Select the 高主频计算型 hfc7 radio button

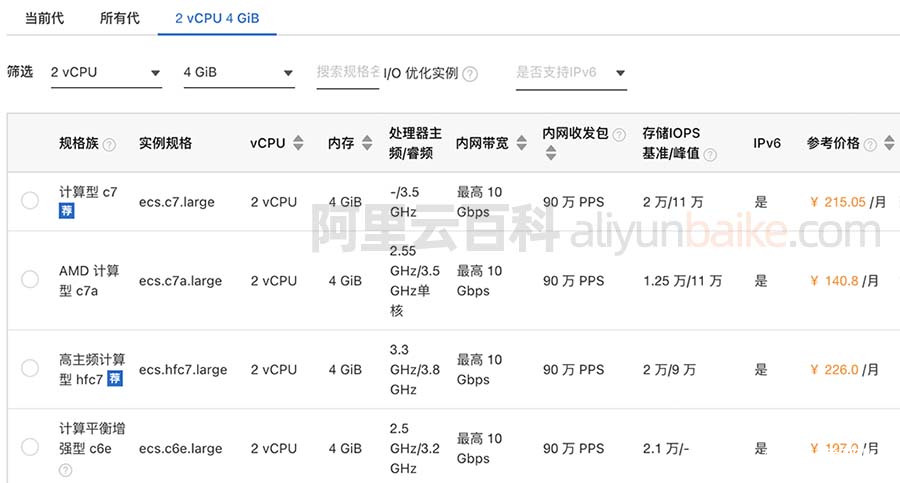(30, 368)
